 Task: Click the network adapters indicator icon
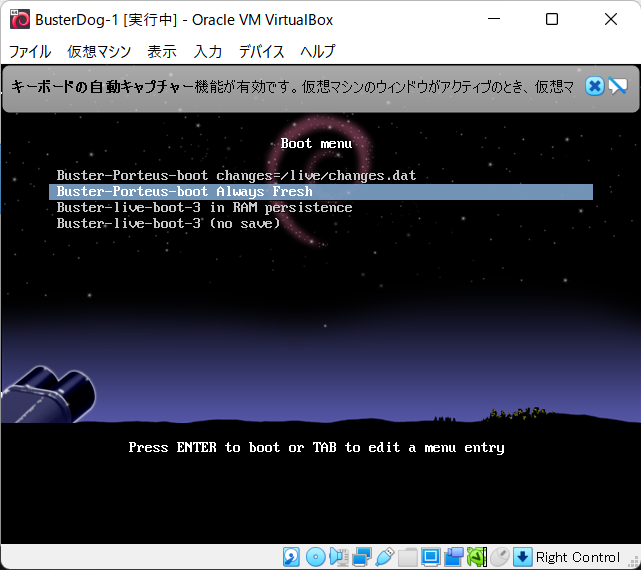tap(362, 557)
